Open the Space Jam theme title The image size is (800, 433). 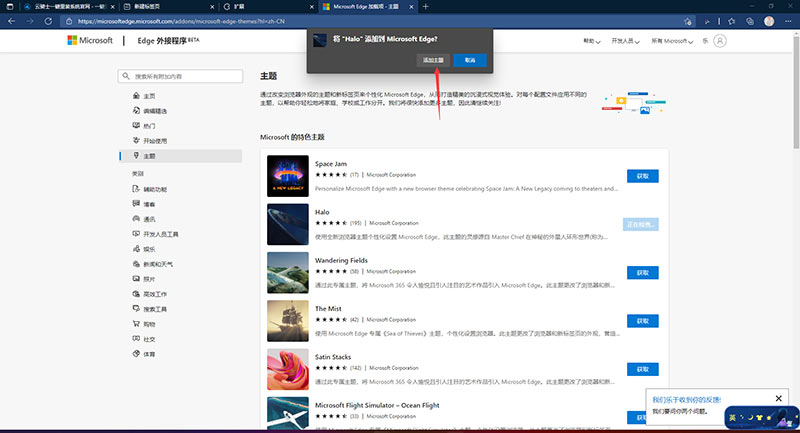click(331, 164)
